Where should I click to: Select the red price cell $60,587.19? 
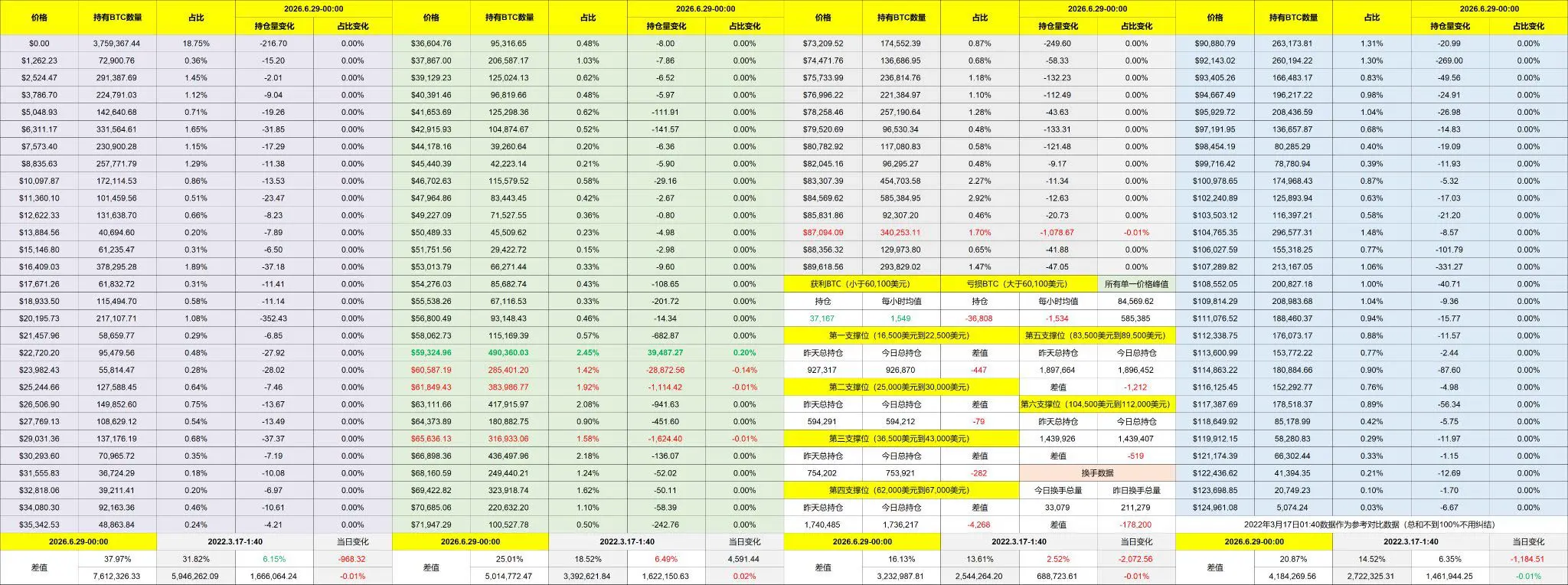tap(431, 370)
